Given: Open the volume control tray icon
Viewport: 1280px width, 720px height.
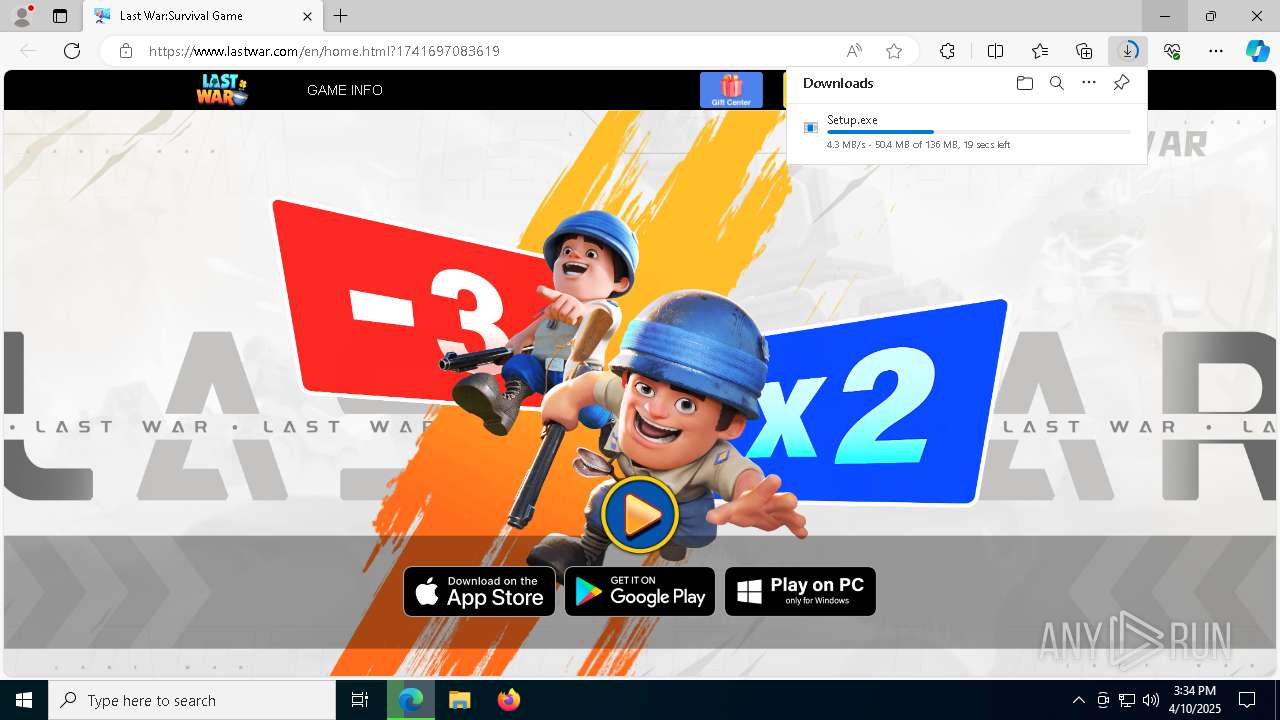Looking at the screenshot, I should 1150,700.
